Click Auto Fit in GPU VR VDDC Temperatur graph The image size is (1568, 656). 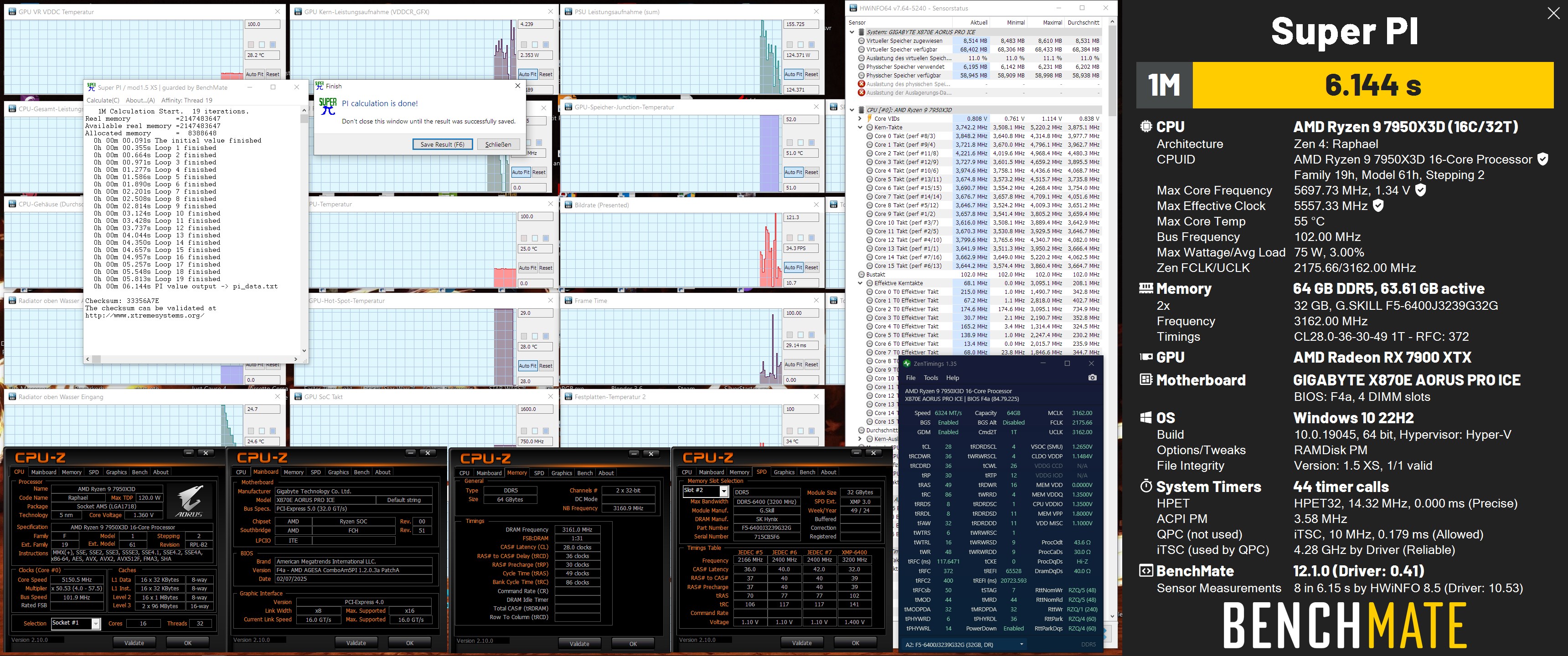(254, 74)
